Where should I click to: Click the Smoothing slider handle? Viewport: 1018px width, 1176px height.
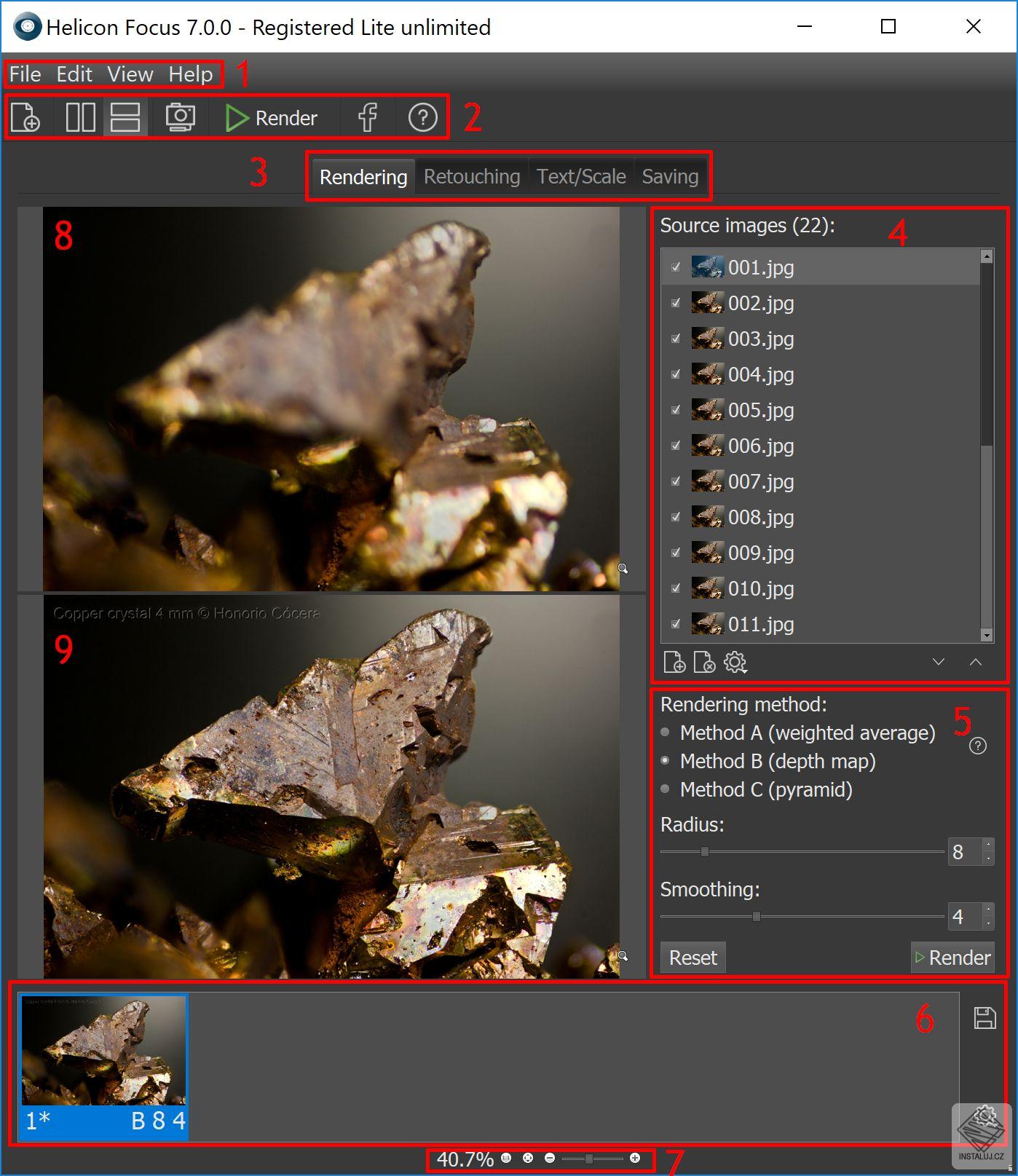pyautogui.click(x=757, y=916)
